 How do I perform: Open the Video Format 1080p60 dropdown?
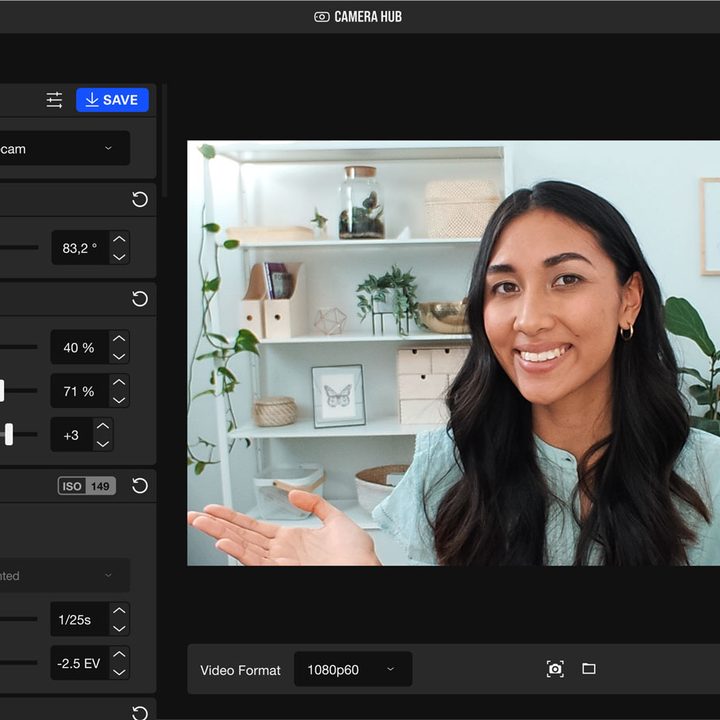(353, 669)
